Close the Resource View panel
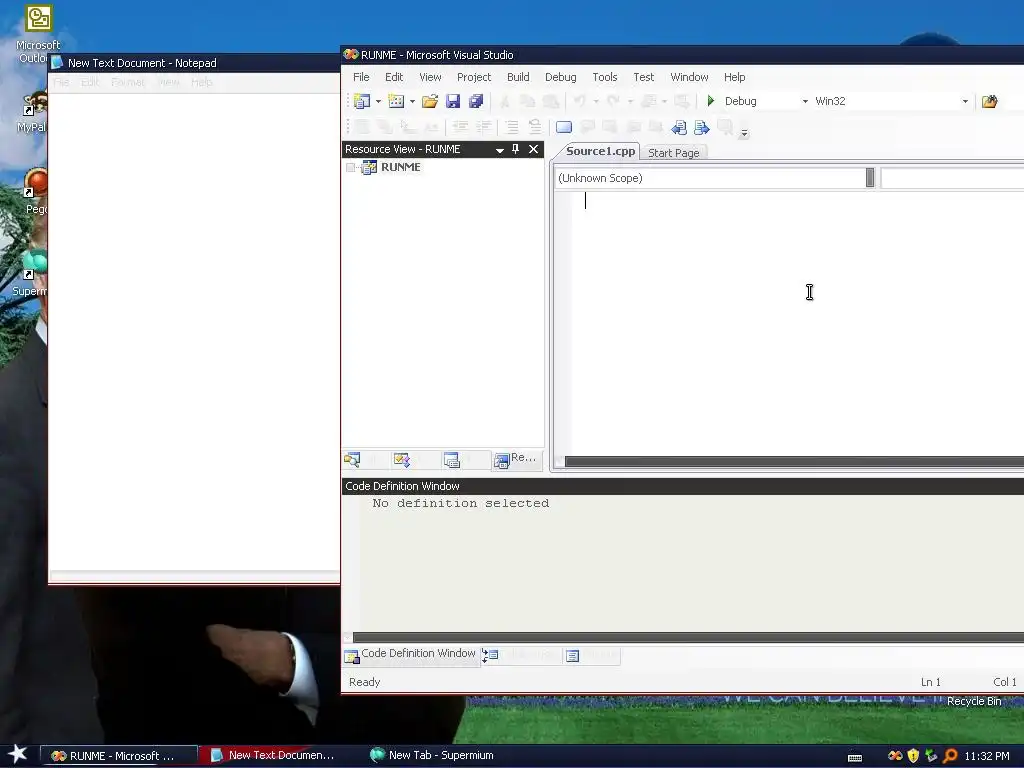 point(534,149)
